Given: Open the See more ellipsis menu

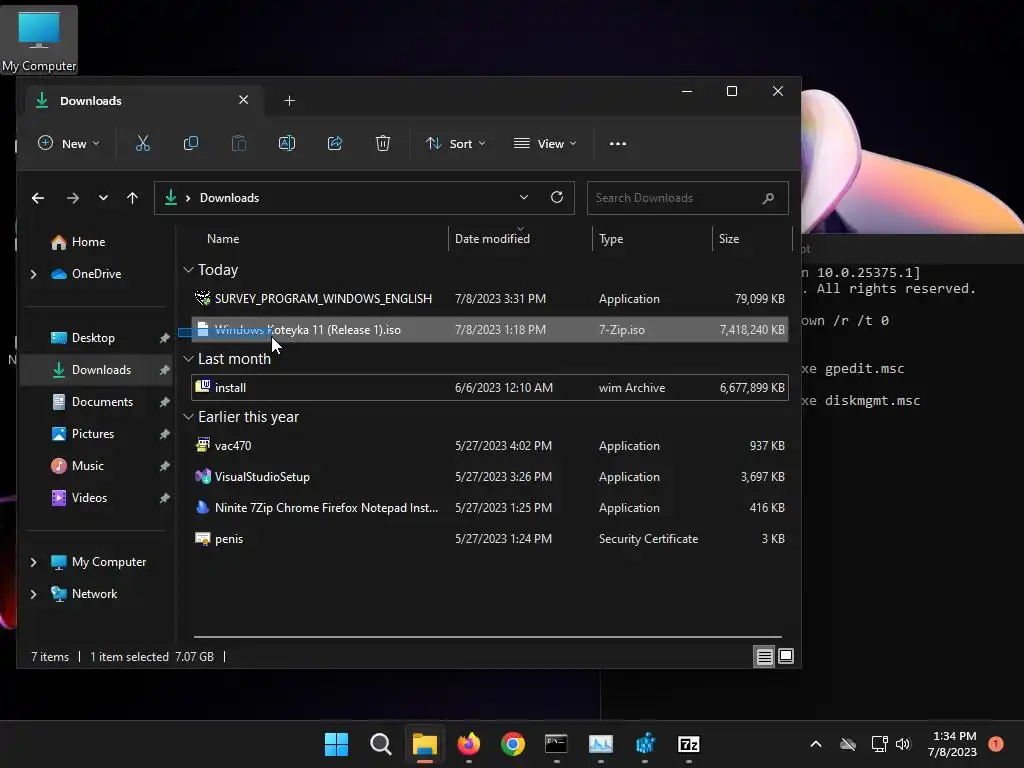Looking at the screenshot, I should pyautogui.click(x=618, y=144).
